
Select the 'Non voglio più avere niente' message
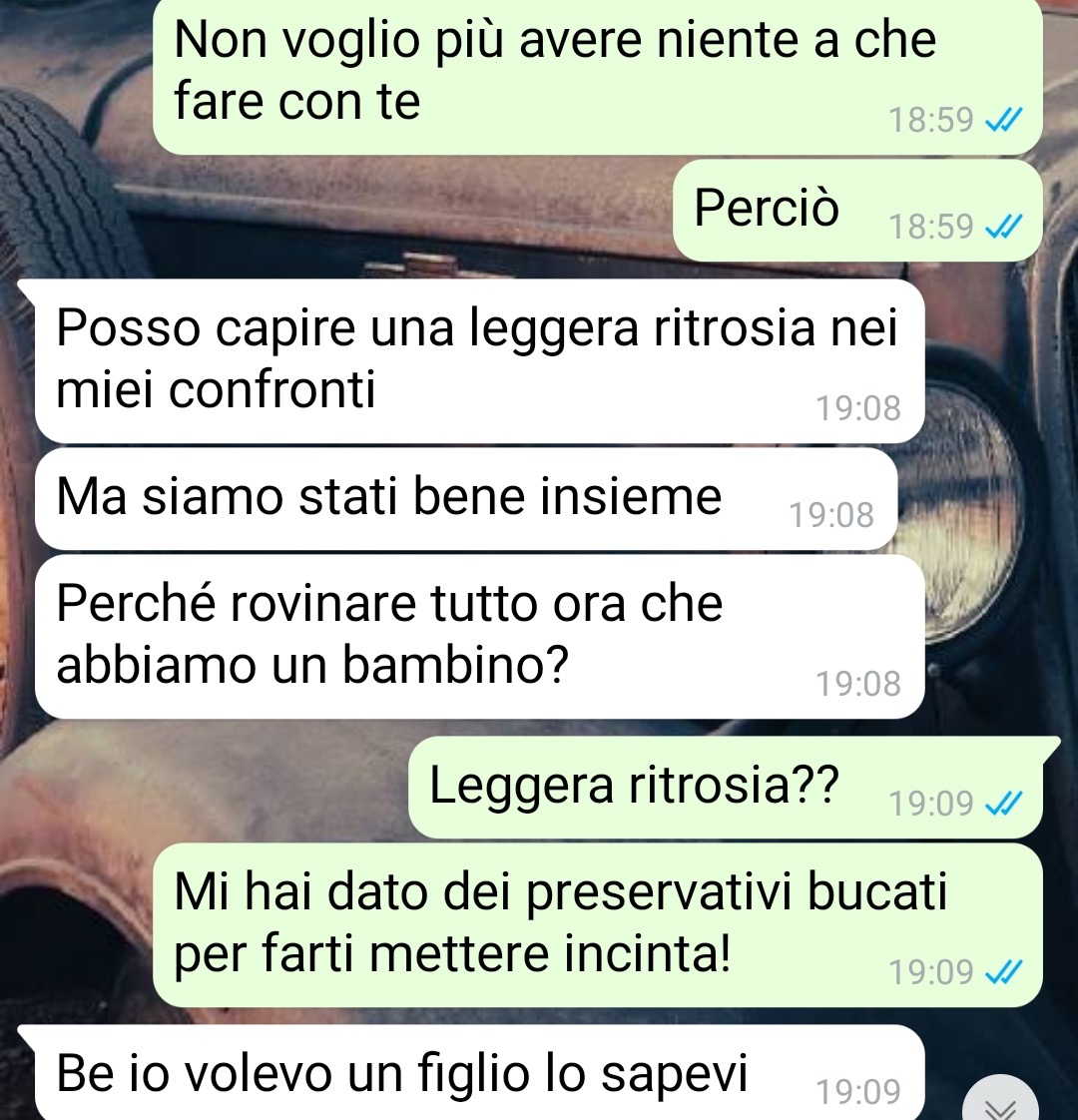click(x=597, y=76)
